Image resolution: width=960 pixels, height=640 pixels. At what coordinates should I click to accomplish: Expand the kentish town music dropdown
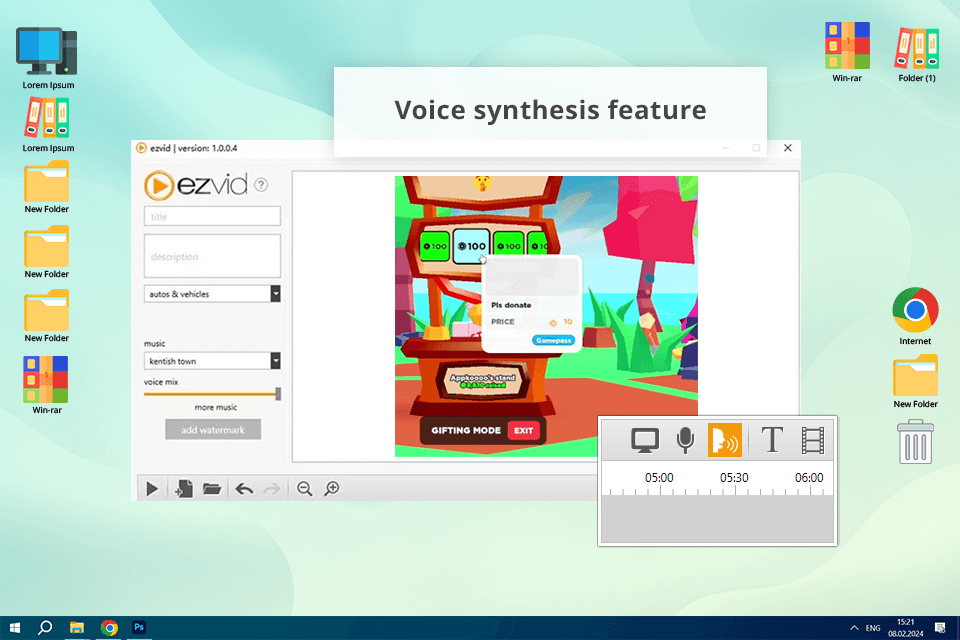coord(276,361)
